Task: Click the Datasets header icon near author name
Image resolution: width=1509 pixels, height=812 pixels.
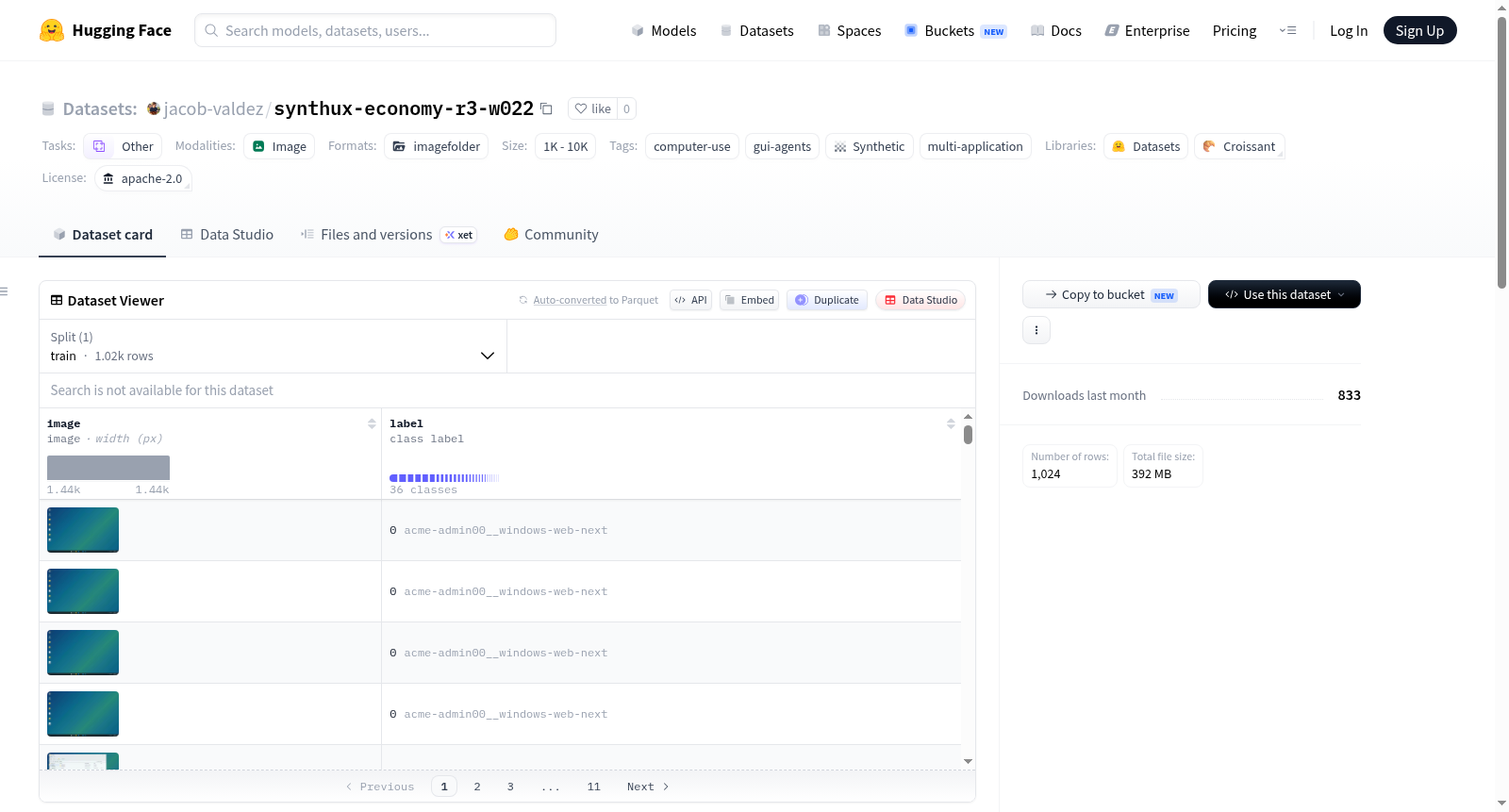Action: [x=48, y=108]
